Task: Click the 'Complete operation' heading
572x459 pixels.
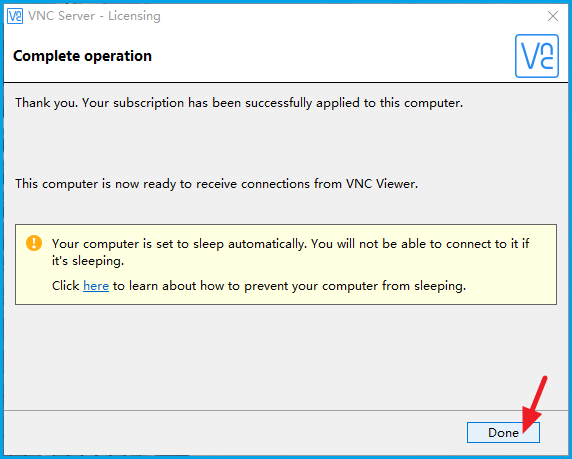Action: click(x=82, y=56)
